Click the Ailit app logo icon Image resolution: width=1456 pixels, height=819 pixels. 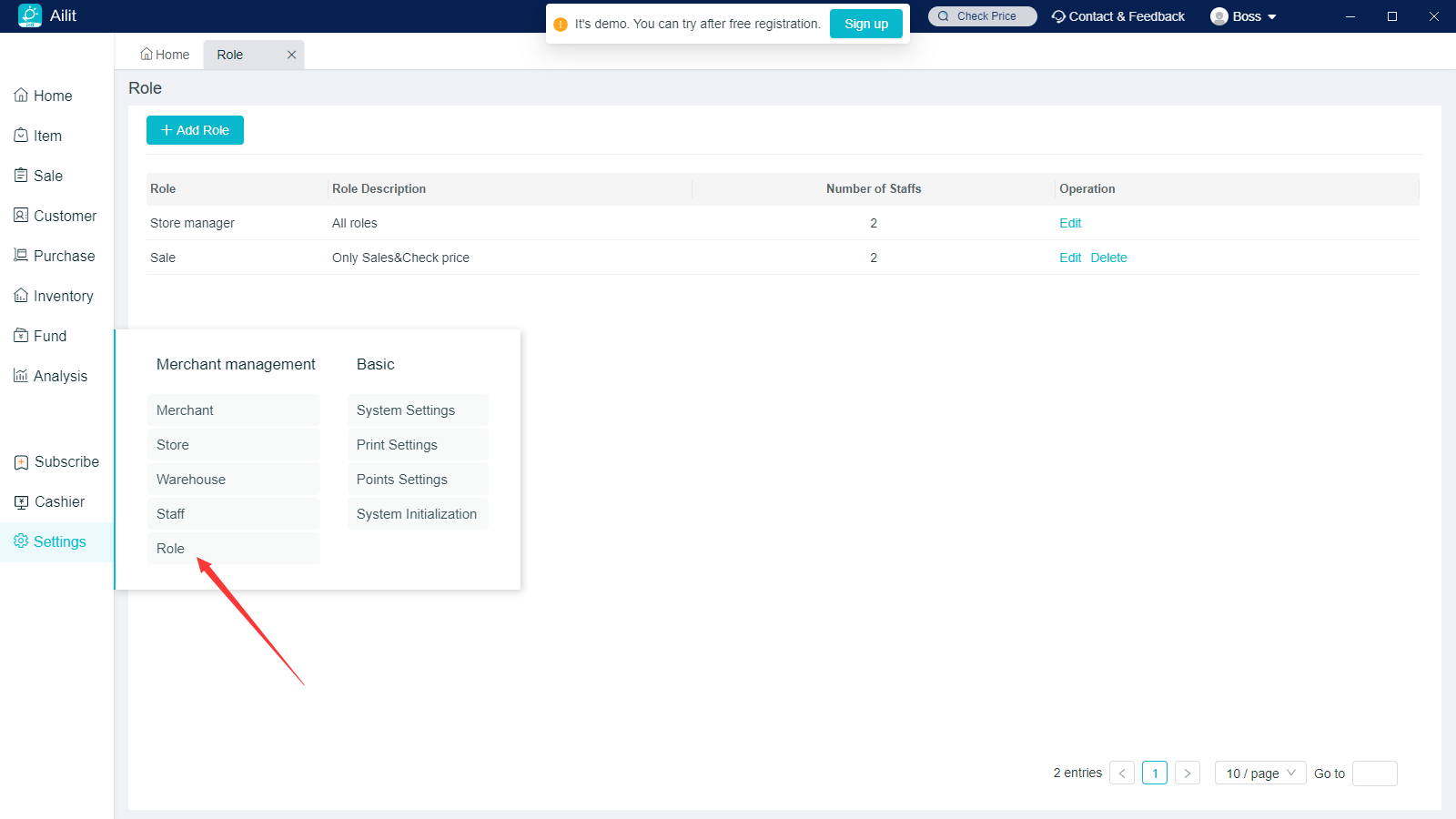[30, 15]
